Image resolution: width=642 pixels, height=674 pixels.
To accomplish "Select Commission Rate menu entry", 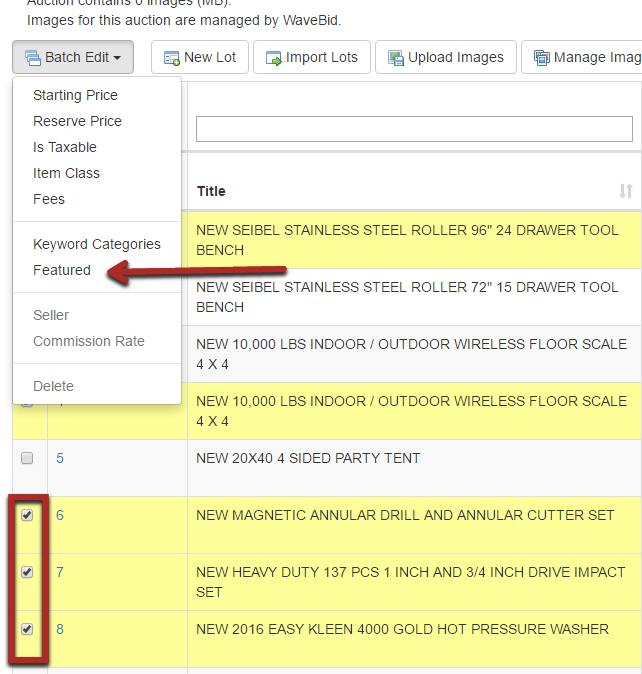I will pyautogui.click(x=89, y=341).
